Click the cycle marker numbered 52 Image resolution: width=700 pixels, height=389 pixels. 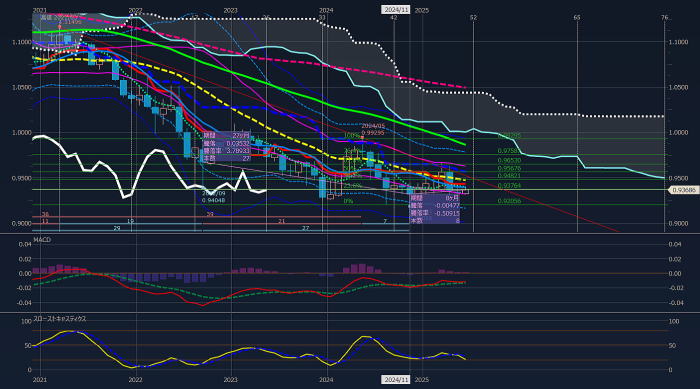[473, 17]
